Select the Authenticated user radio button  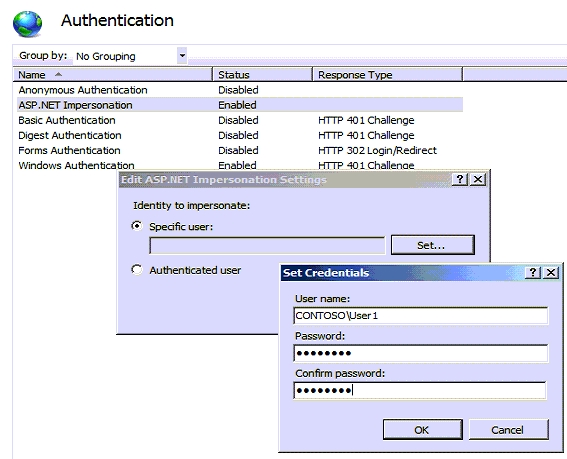coord(137,270)
